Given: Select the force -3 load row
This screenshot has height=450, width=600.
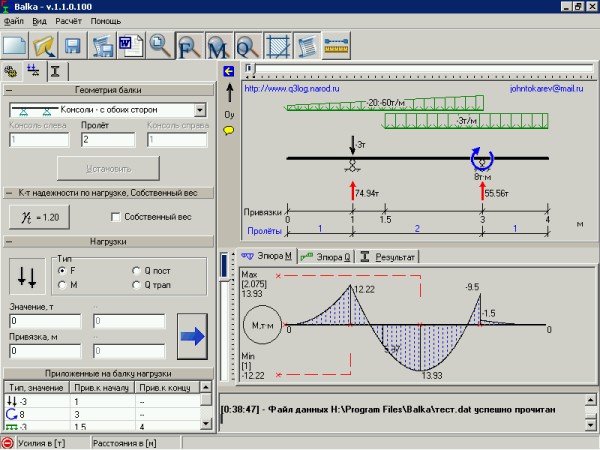Looking at the screenshot, I should pyautogui.click(x=102, y=401).
